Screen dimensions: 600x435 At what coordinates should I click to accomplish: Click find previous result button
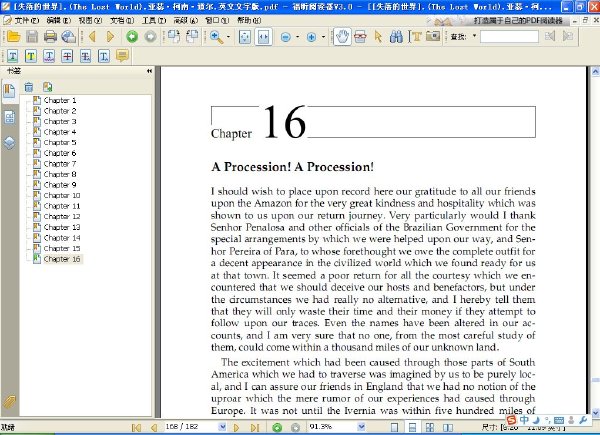point(550,36)
